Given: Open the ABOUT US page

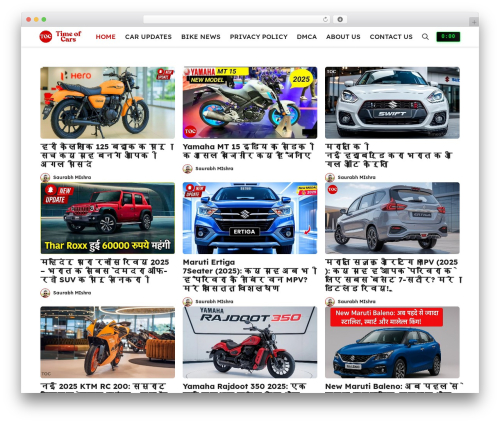Looking at the screenshot, I should 343,37.
